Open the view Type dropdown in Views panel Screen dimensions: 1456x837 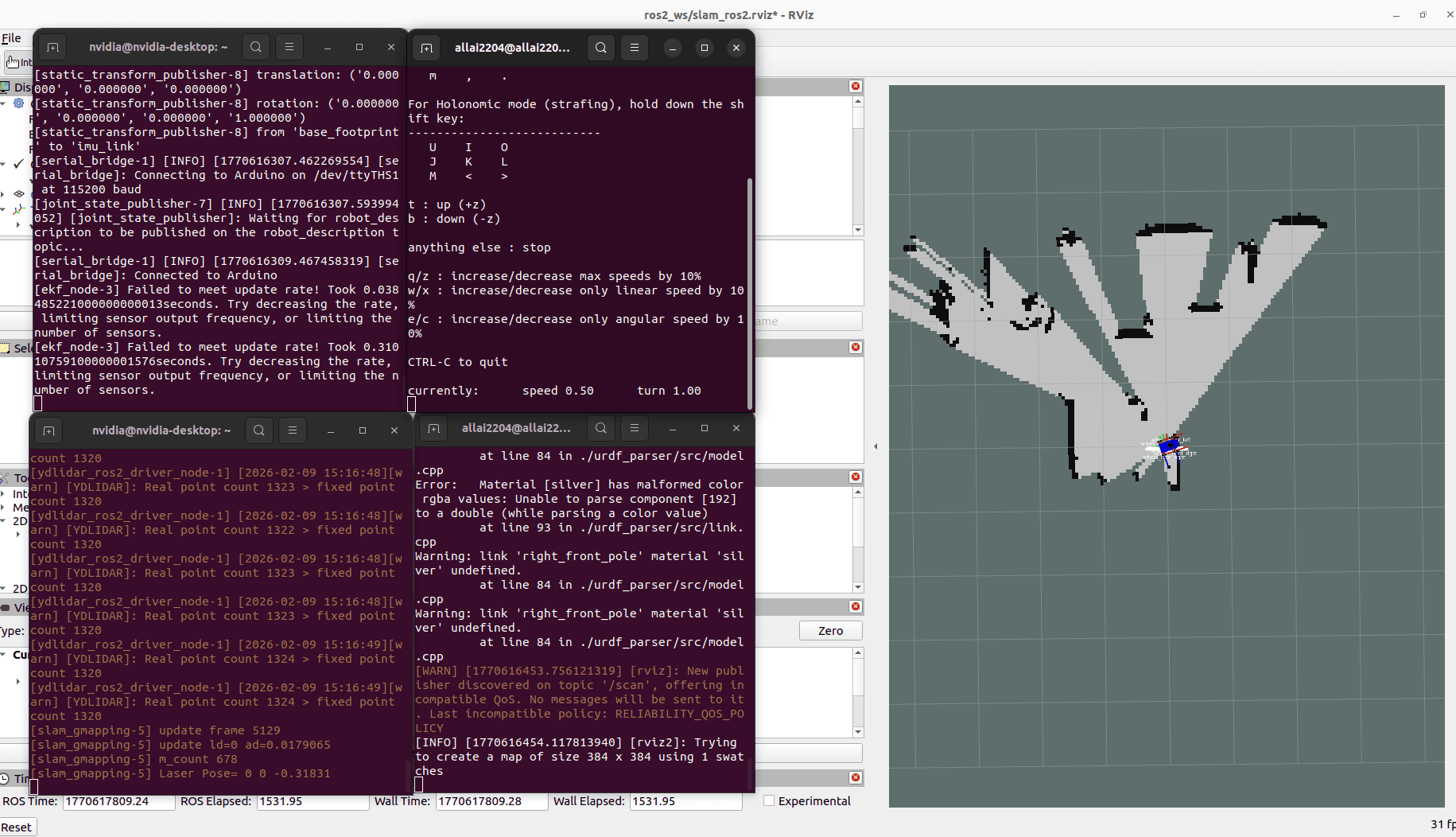(x=28, y=631)
